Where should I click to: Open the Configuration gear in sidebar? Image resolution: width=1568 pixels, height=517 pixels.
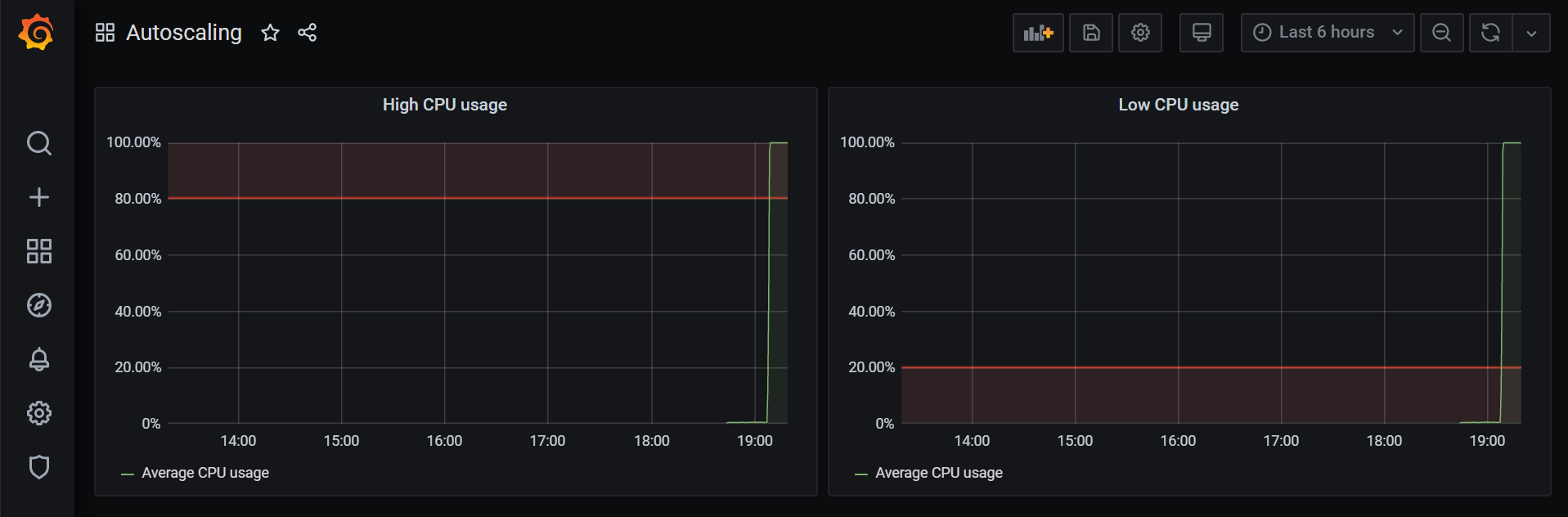tap(38, 413)
